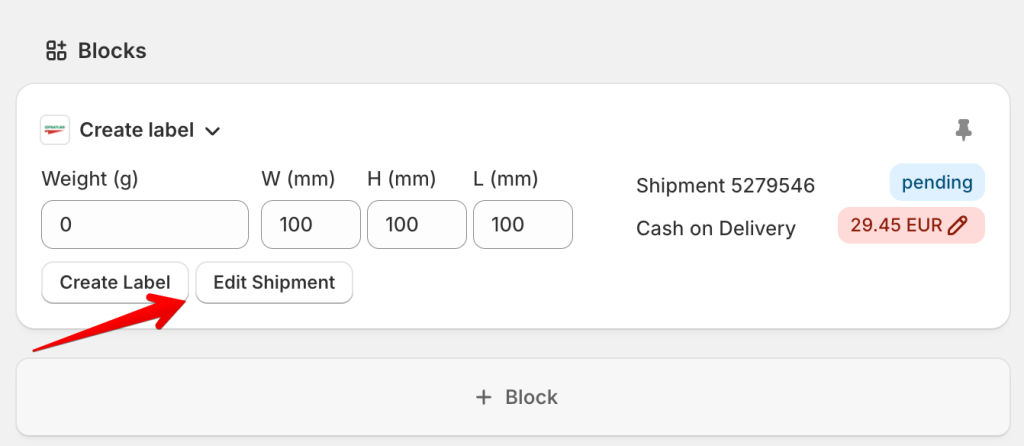Click the L (mm) length field
1024x446 pixels.
coord(523,225)
